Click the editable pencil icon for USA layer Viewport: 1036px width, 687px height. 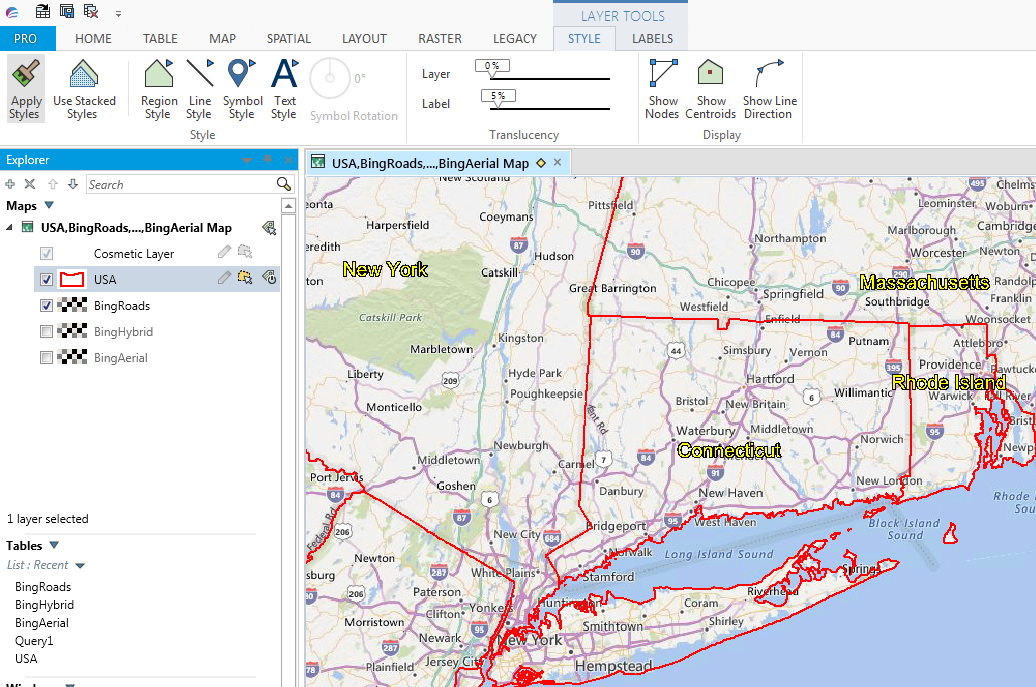(225, 279)
